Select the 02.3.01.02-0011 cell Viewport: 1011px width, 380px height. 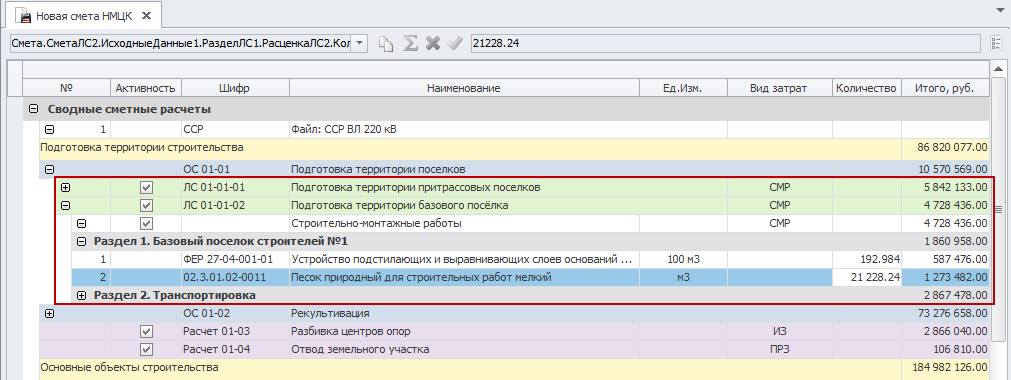pyautogui.click(x=235, y=278)
